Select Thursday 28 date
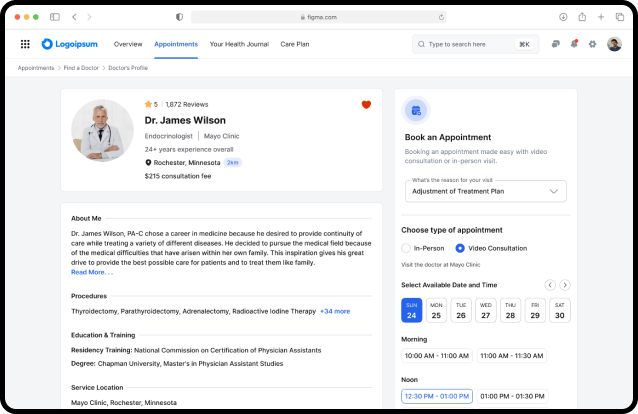 pyautogui.click(x=510, y=310)
